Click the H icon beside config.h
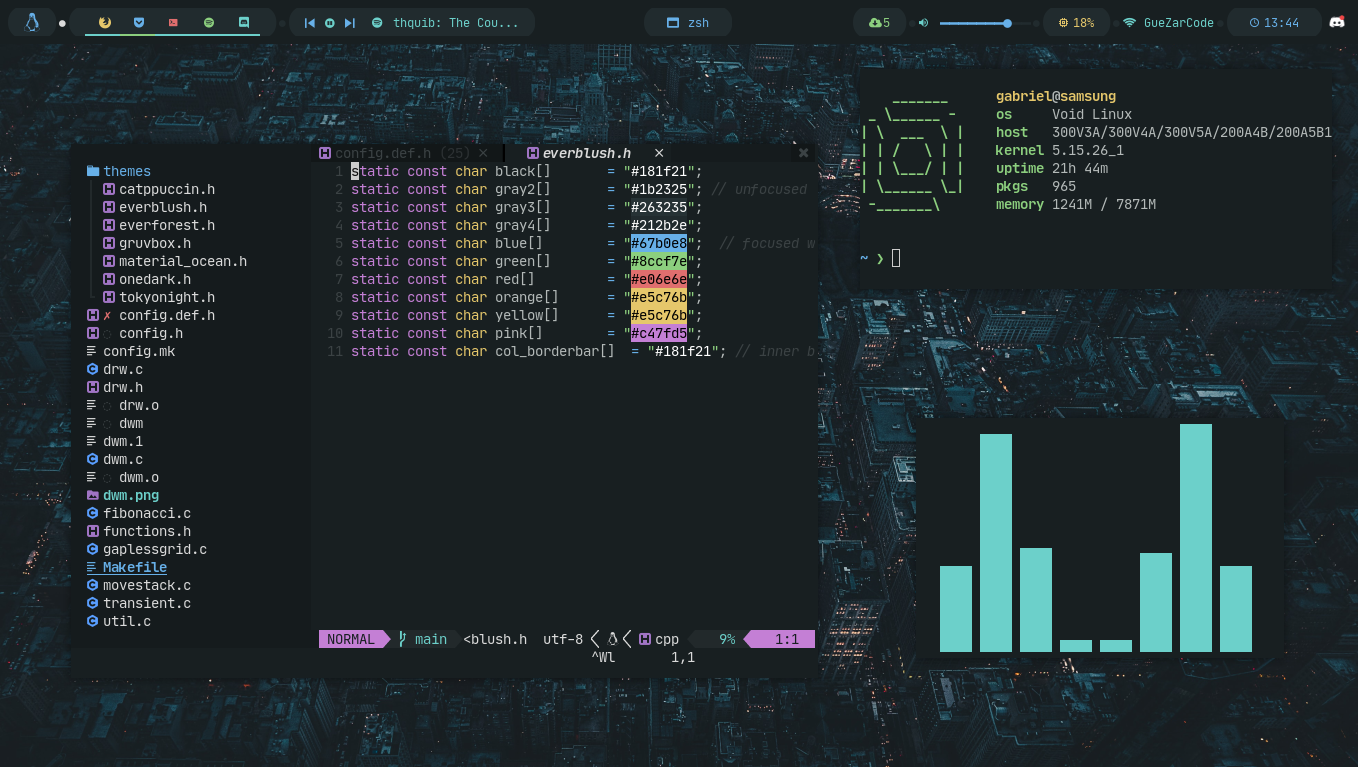The height and width of the screenshot is (767, 1358). (x=93, y=333)
